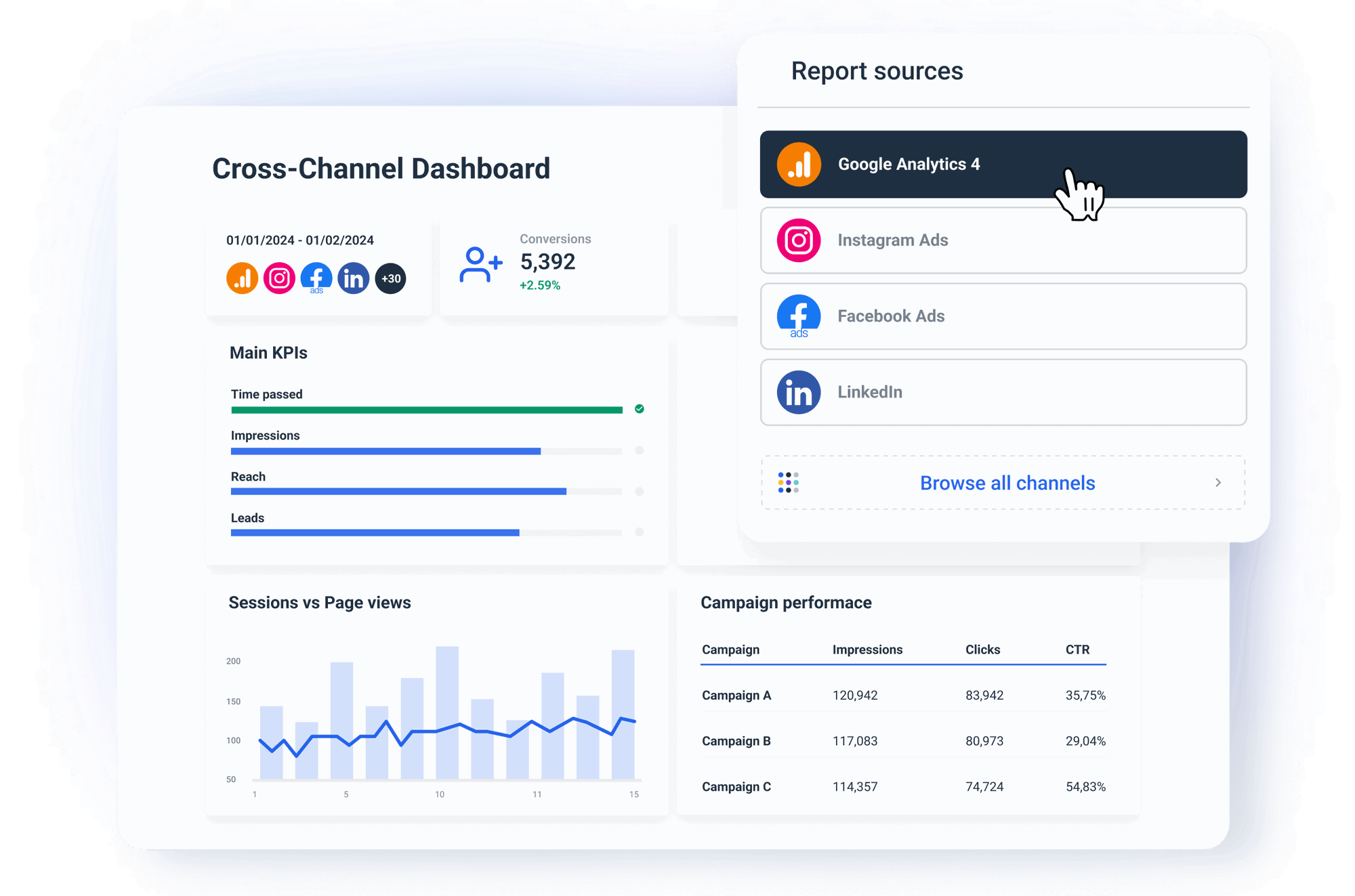1355x896 pixels.
Task: Expand the Reach KPI status circle
Action: [638, 492]
